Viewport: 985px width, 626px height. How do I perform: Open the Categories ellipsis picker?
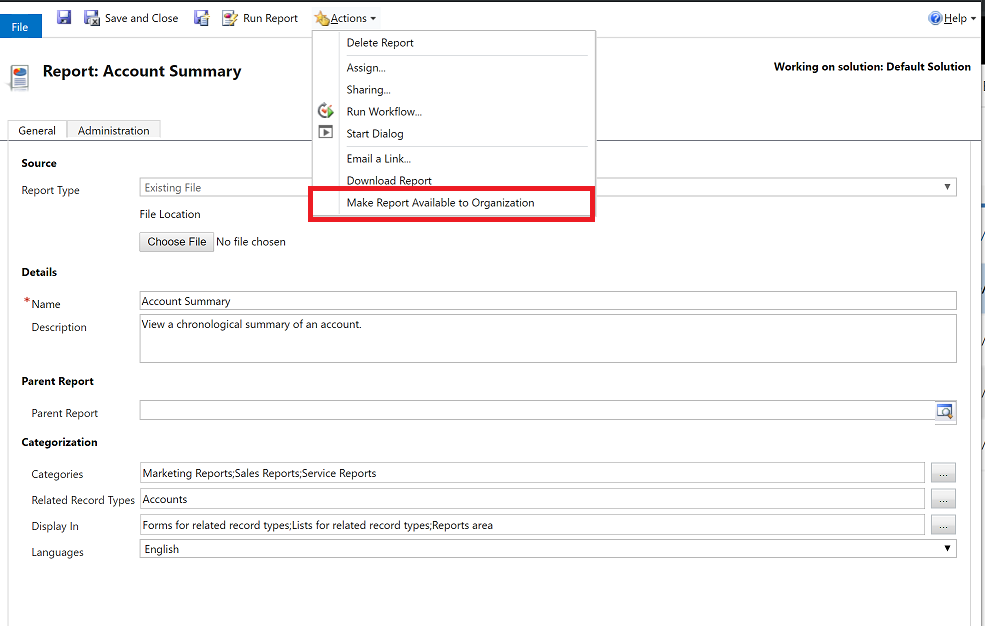click(942, 472)
